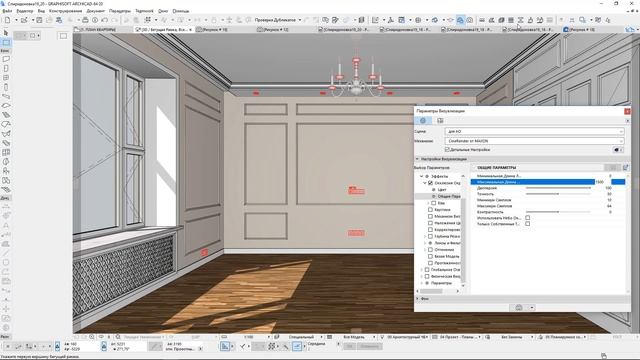Select the Stair tool in the toolbox
Image resolution: width=640 pixels, height=360 pixels.
tap(6, 115)
